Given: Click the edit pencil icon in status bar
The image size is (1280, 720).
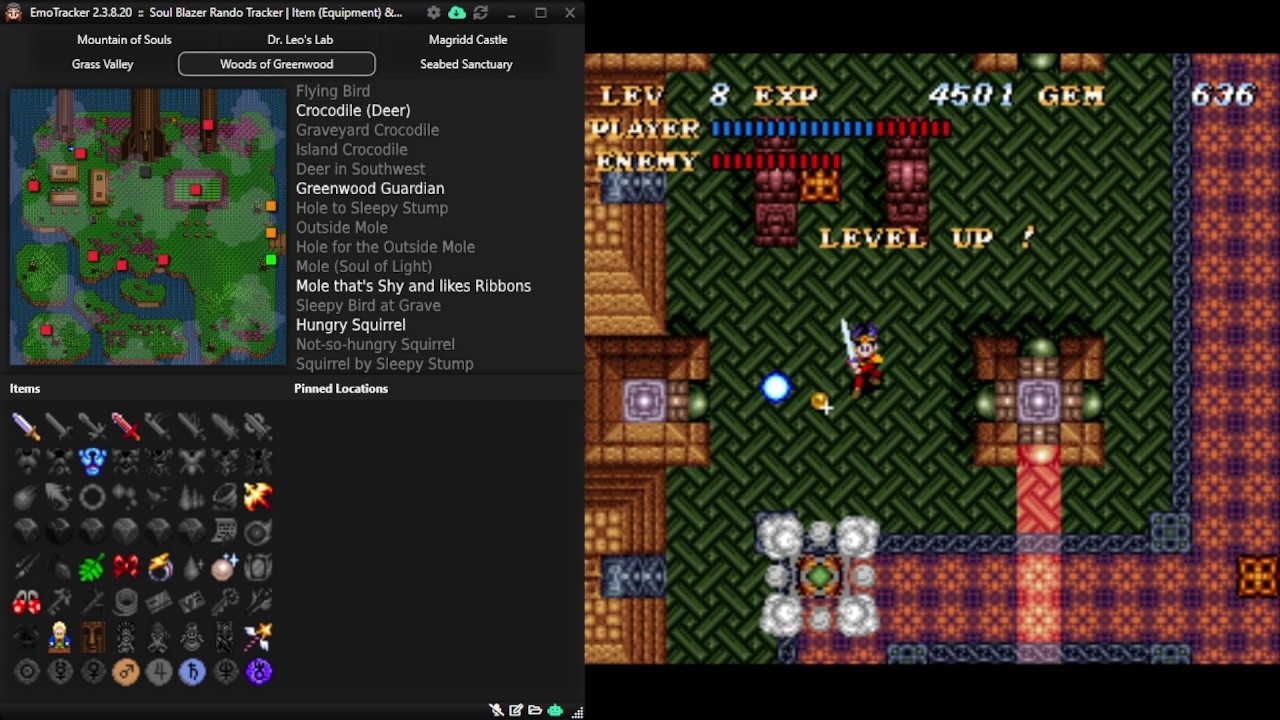Looking at the screenshot, I should click(x=516, y=711).
